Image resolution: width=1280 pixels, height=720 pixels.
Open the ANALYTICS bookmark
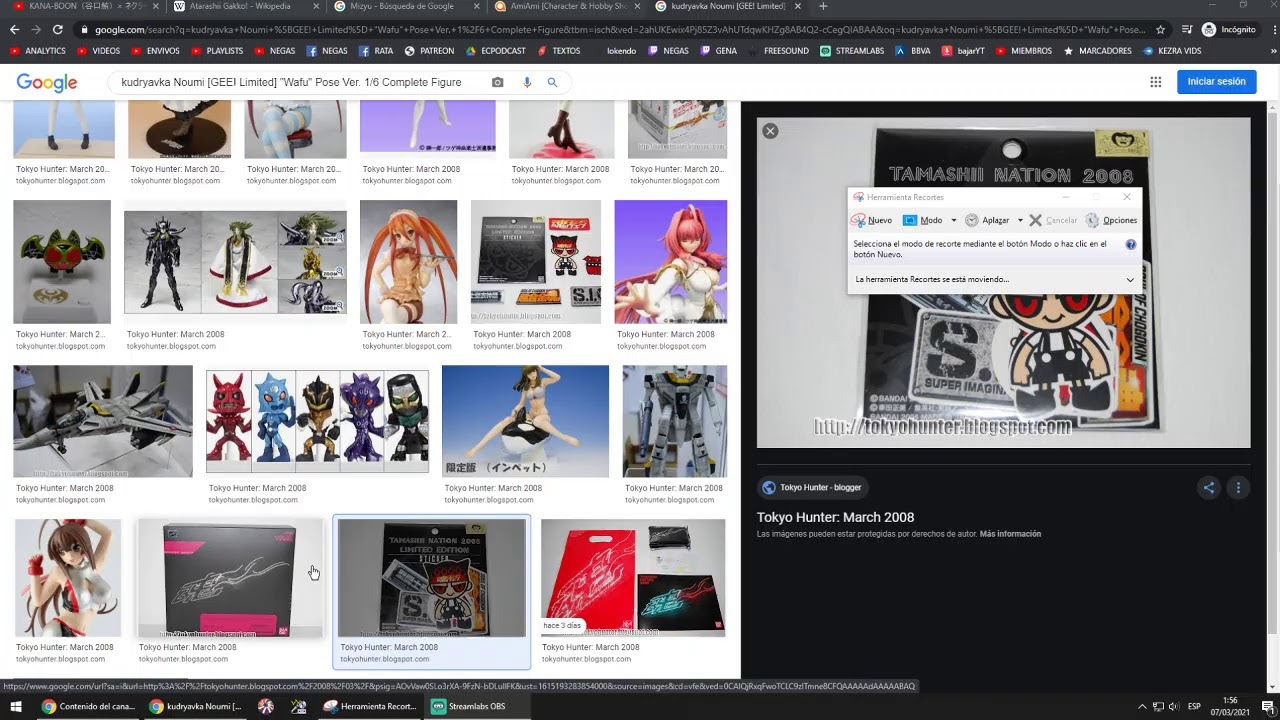[38, 50]
